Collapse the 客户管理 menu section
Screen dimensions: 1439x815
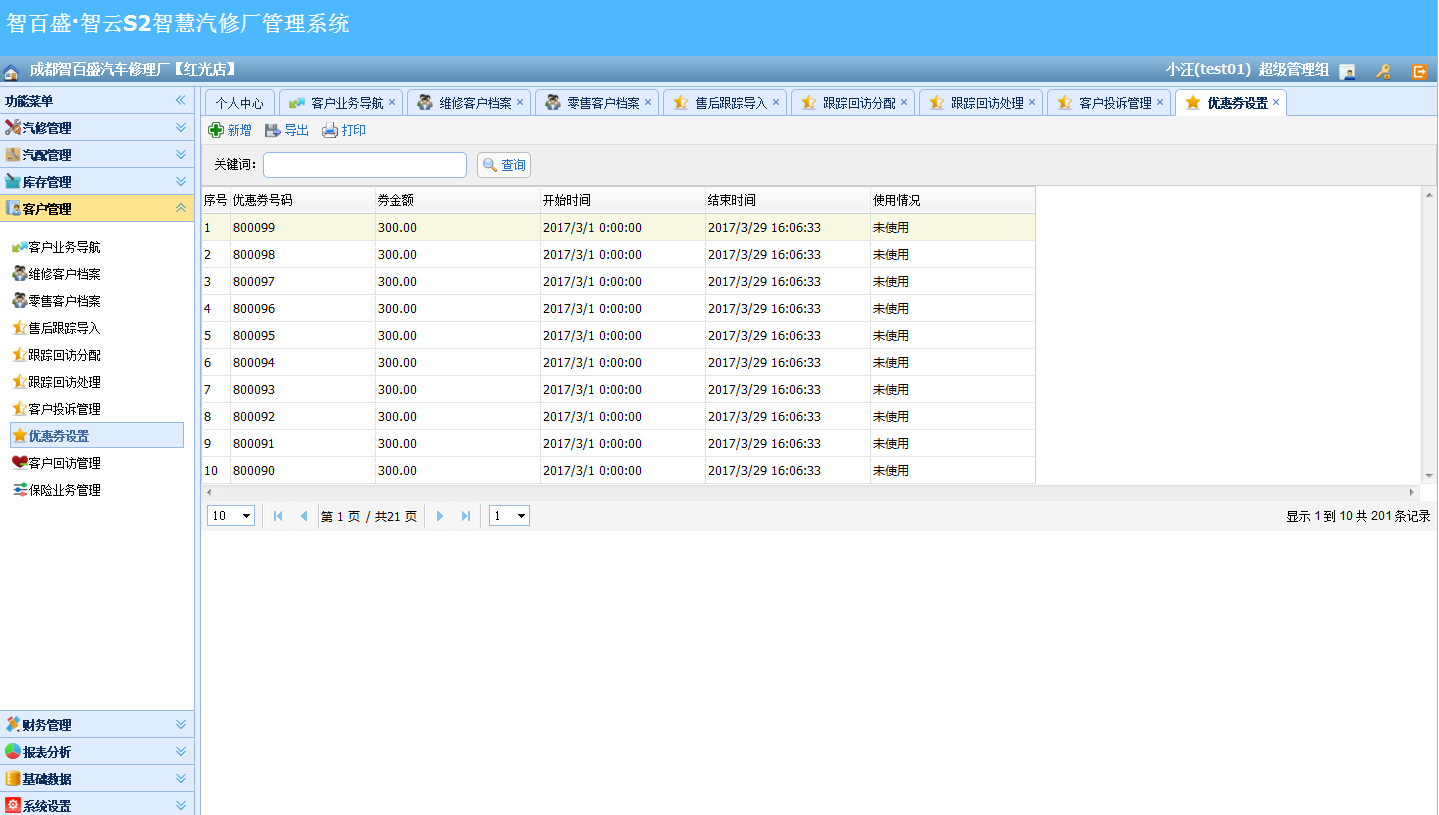(181, 208)
